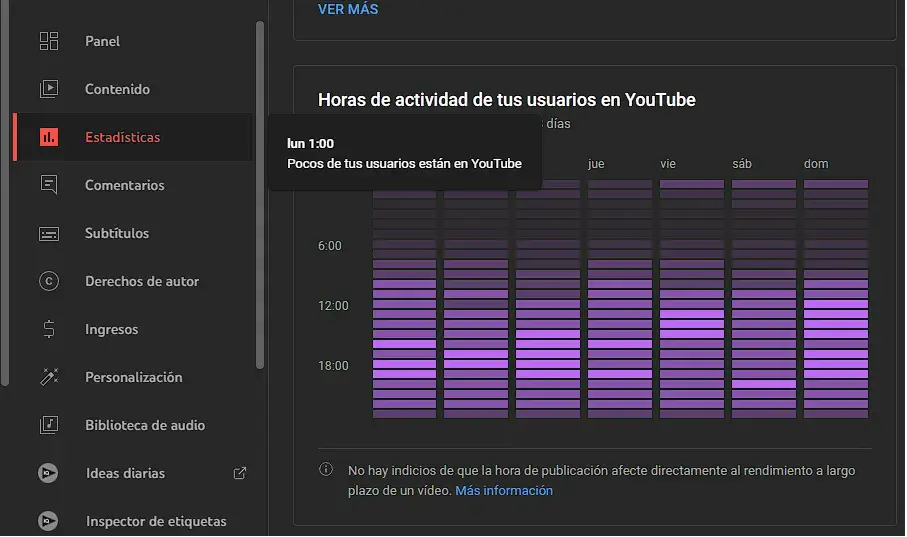Click the 'dom' day column header
907x537 pixels.
tap(816, 164)
